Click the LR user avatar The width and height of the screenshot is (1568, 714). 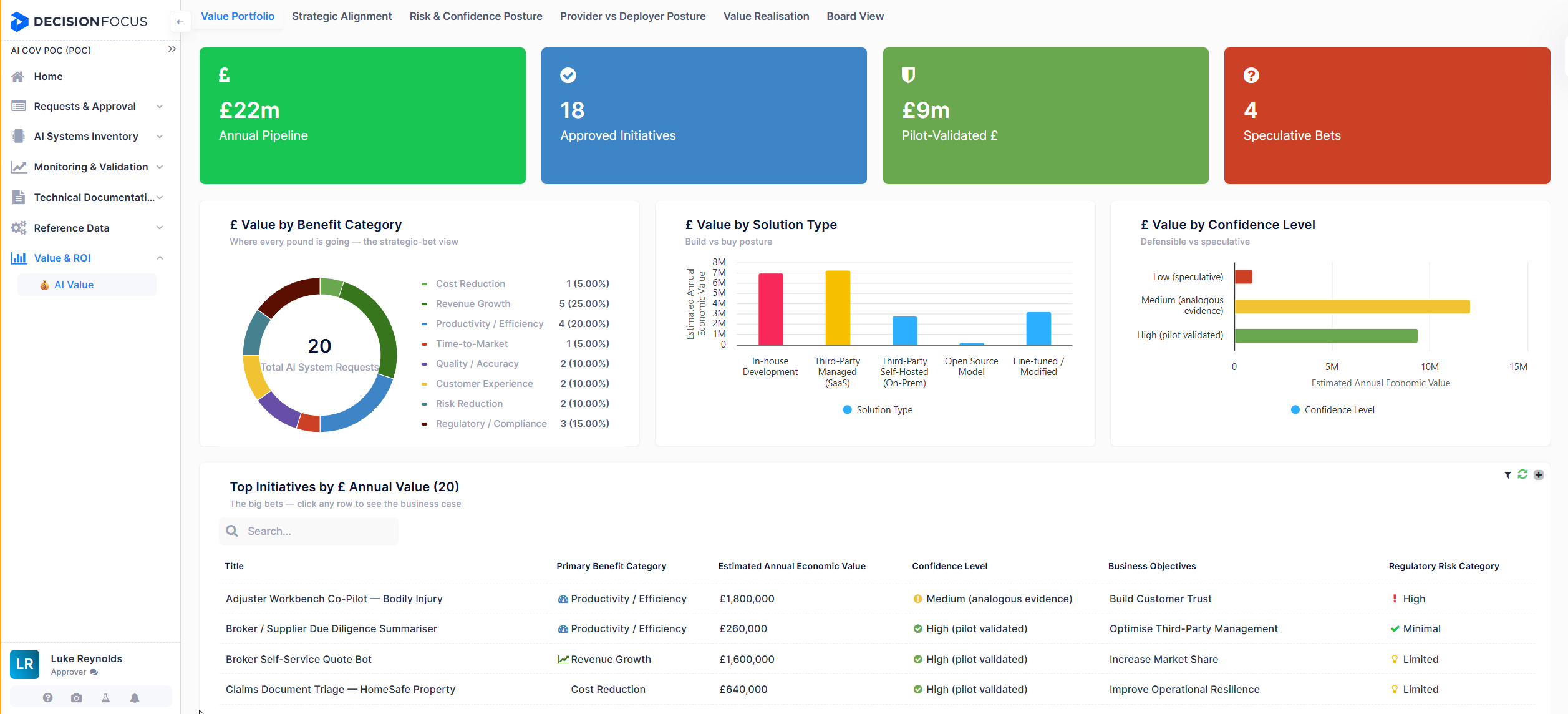(x=24, y=664)
